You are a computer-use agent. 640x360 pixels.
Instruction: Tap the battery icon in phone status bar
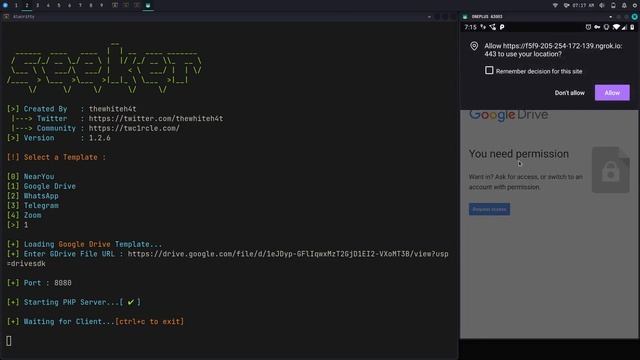coord(632,27)
